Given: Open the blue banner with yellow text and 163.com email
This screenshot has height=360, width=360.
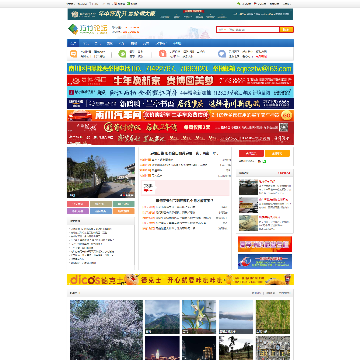Looking at the screenshot, I should tap(180, 69).
